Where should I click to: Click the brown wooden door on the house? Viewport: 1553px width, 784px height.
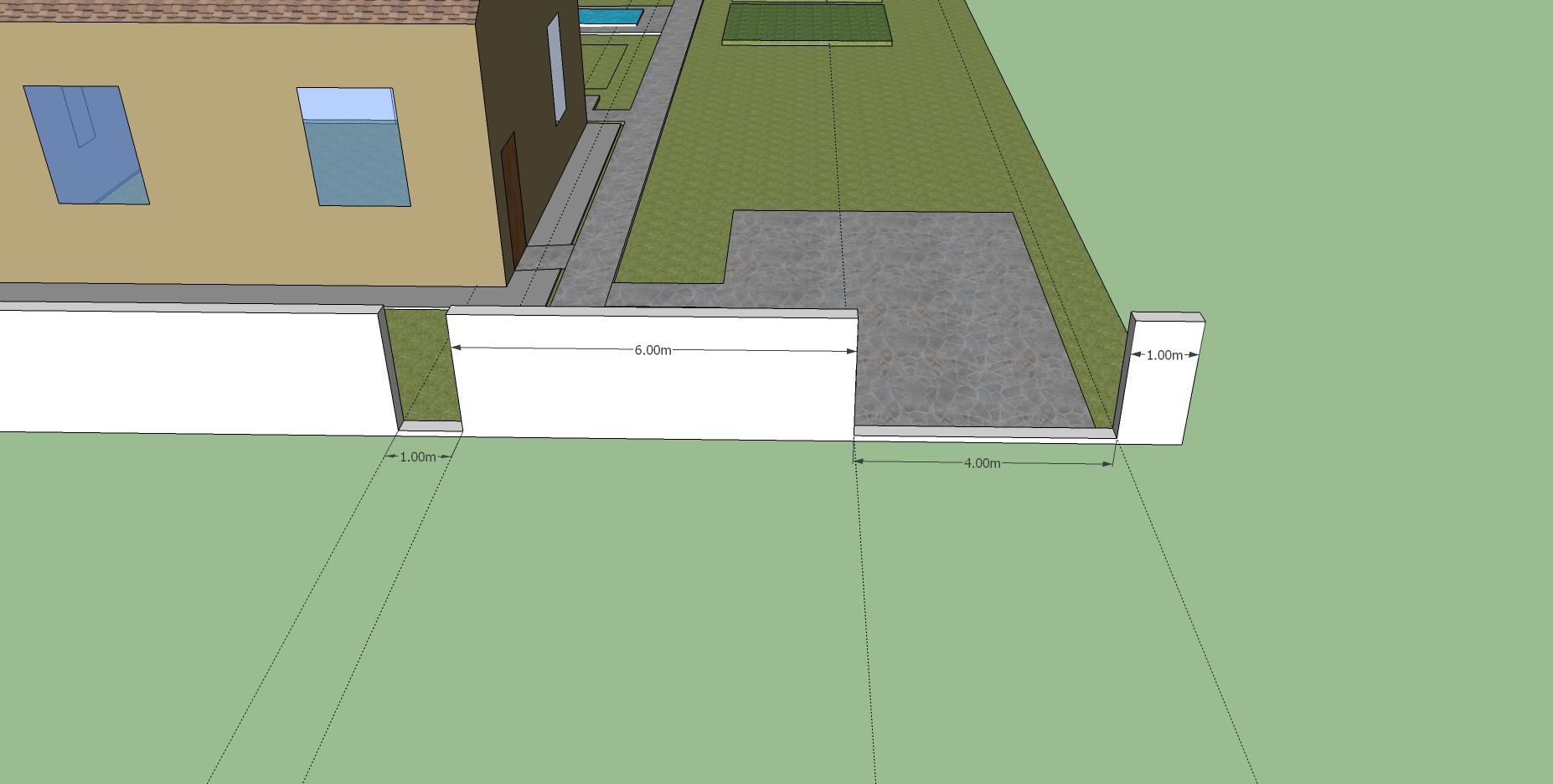pos(512,199)
